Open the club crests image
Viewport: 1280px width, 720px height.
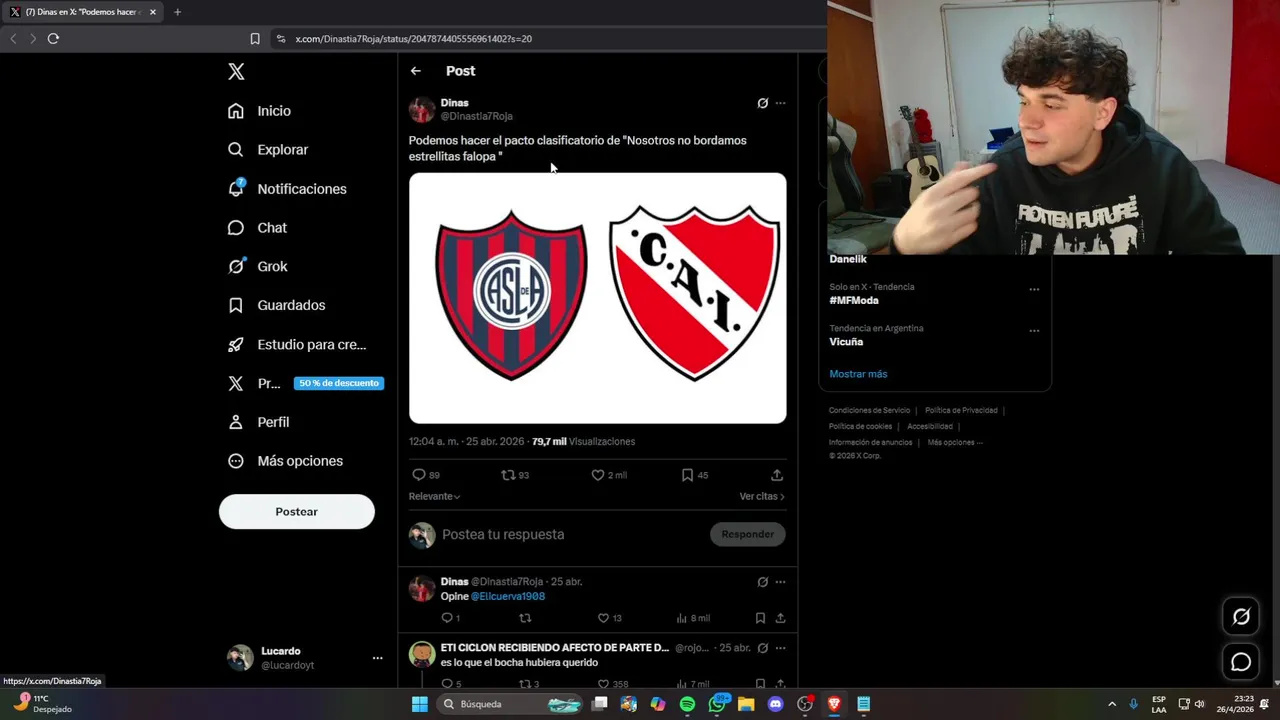click(x=598, y=298)
